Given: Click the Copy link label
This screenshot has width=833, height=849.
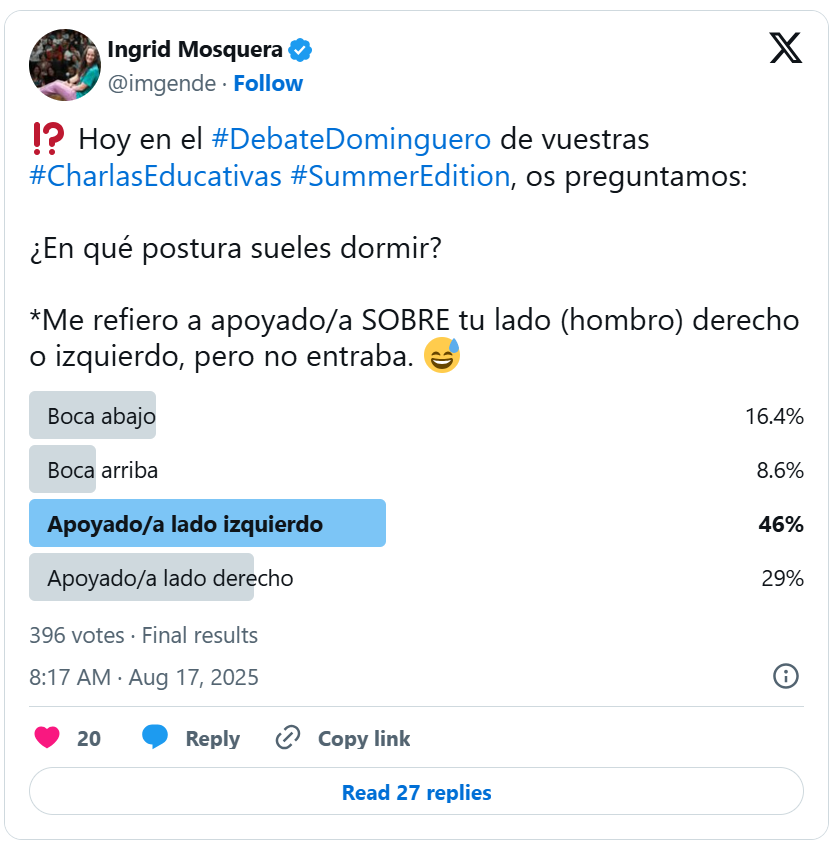Looking at the screenshot, I should (364, 739).
